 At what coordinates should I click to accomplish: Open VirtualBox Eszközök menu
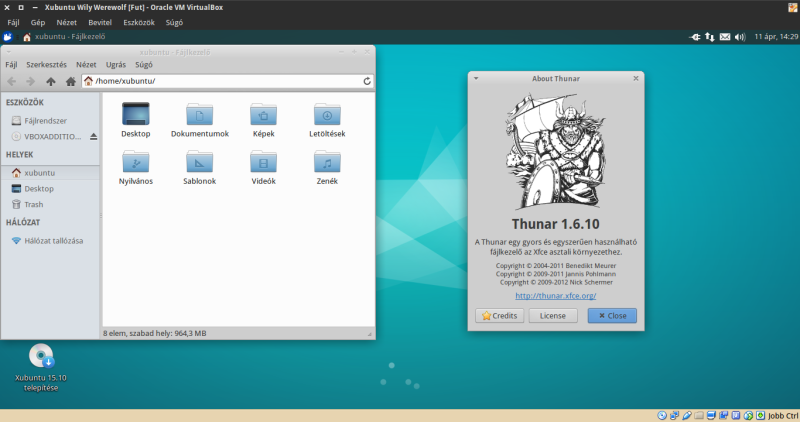139,22
